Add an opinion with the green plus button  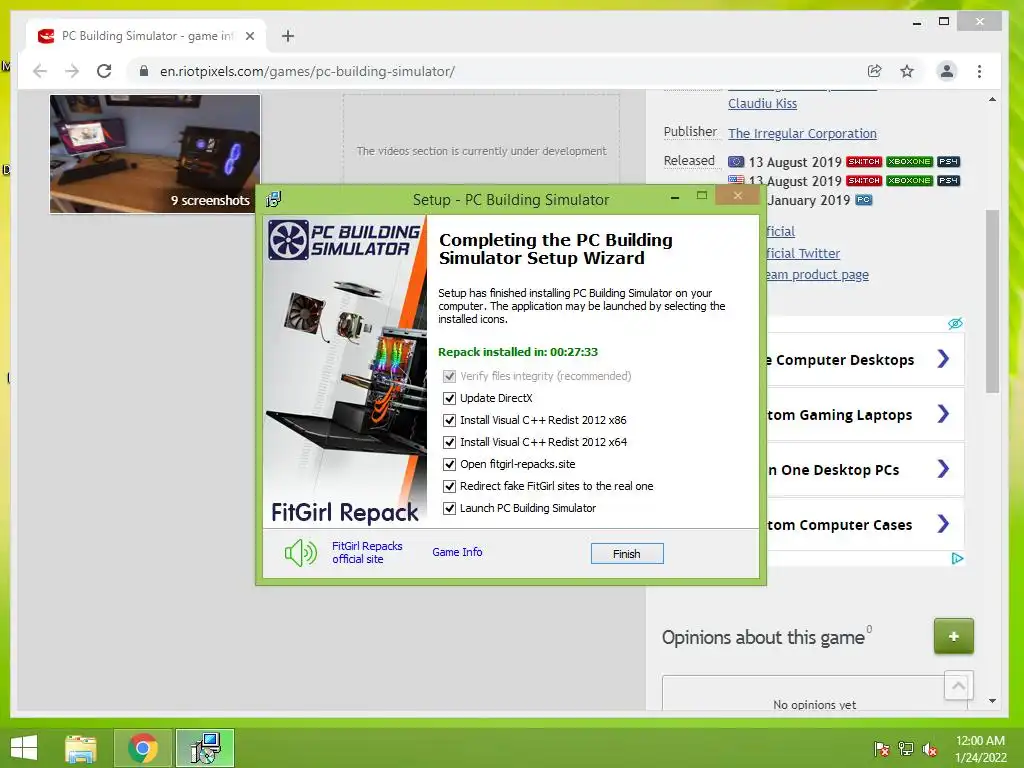[953, 636]
